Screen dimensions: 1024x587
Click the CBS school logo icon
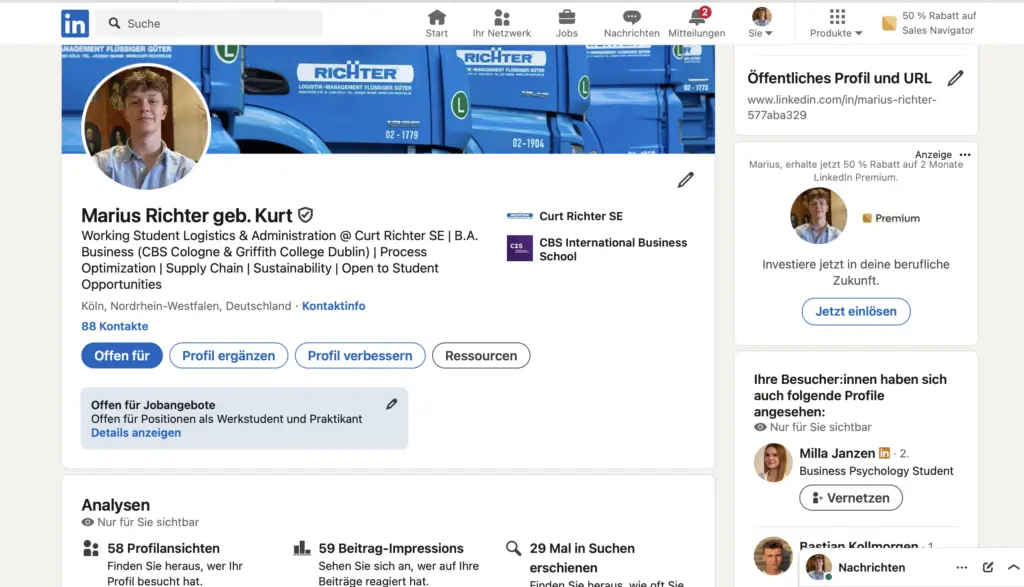coord(520,248)
